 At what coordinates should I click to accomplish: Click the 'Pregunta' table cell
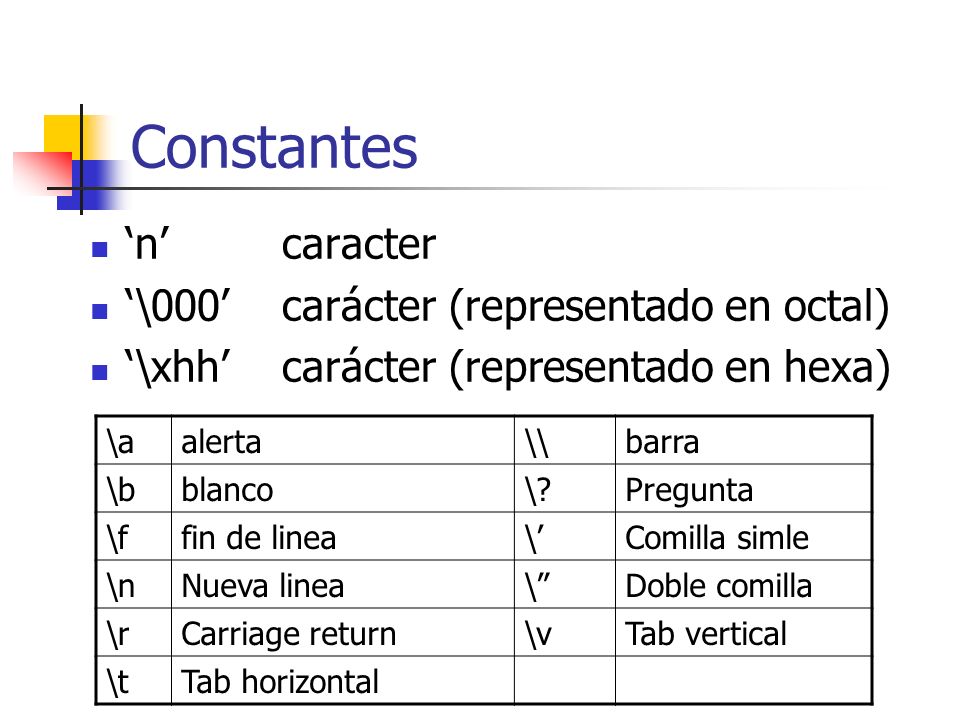coord(743,489)
